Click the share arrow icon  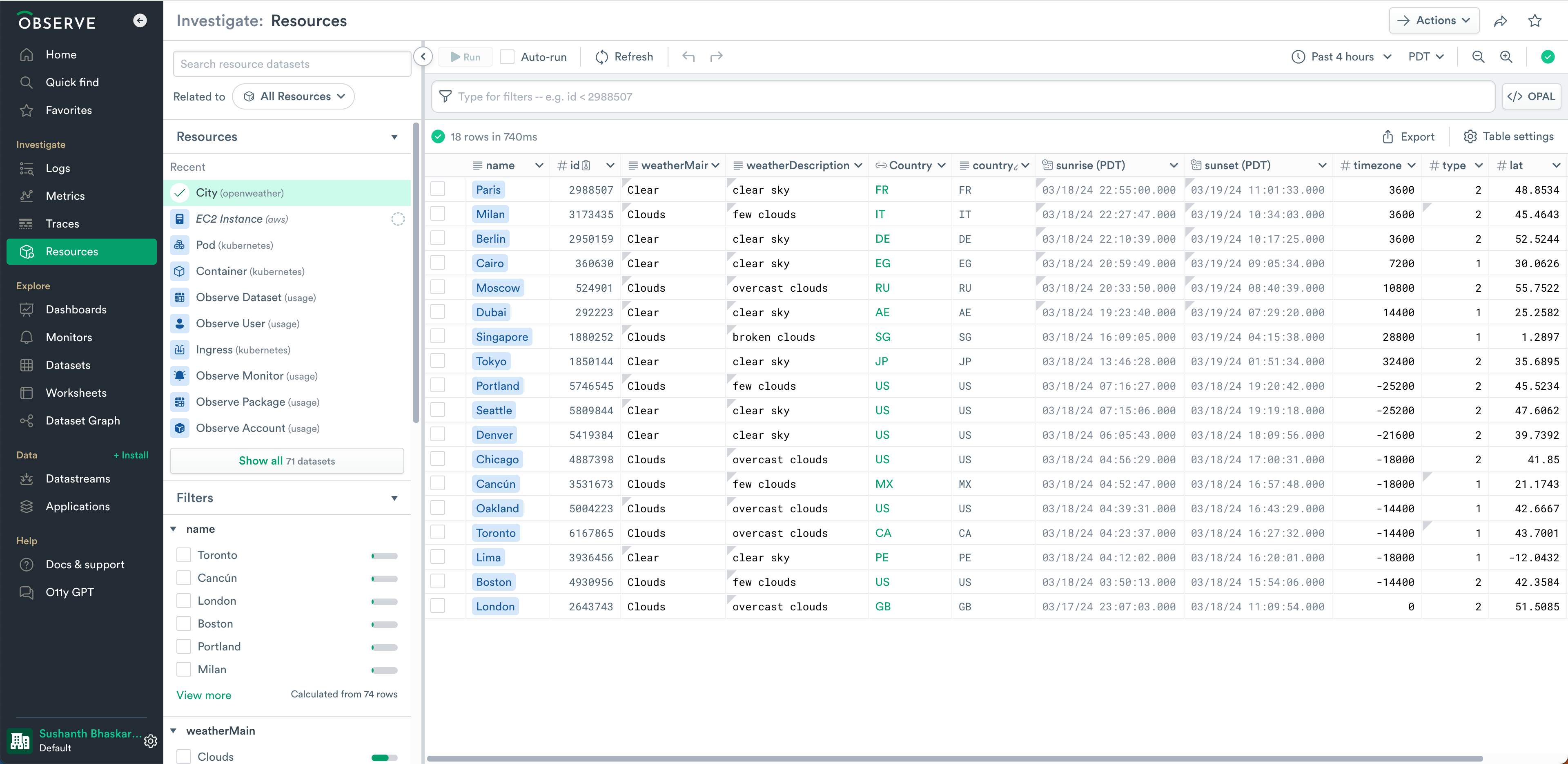(x=1500, y=21)
